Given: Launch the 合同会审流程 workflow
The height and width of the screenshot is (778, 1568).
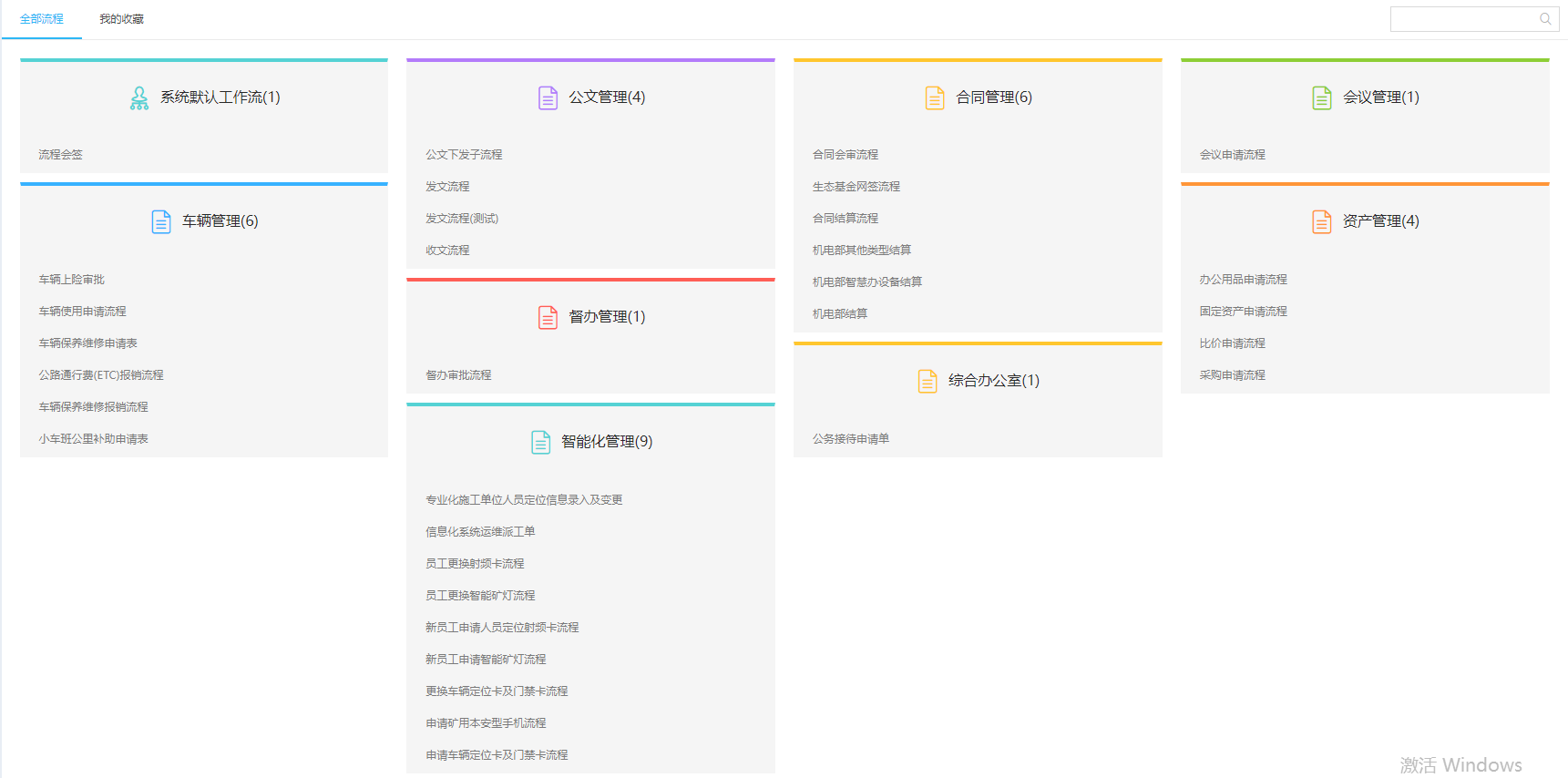Looking at the screenshot, I should click(845, 155).
